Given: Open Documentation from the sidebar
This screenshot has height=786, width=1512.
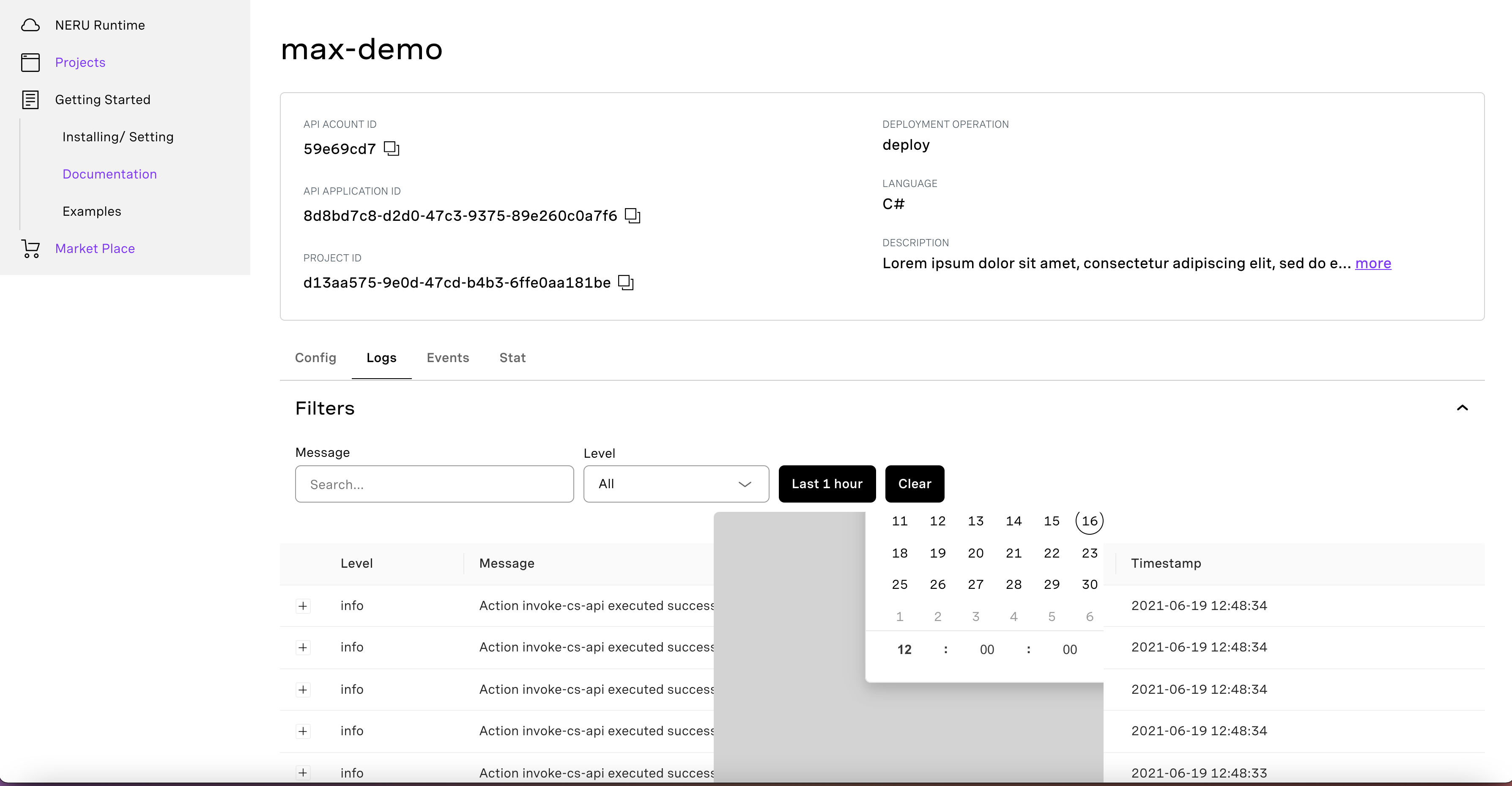Looking at the screenshot, I should [x=110, y=174].
